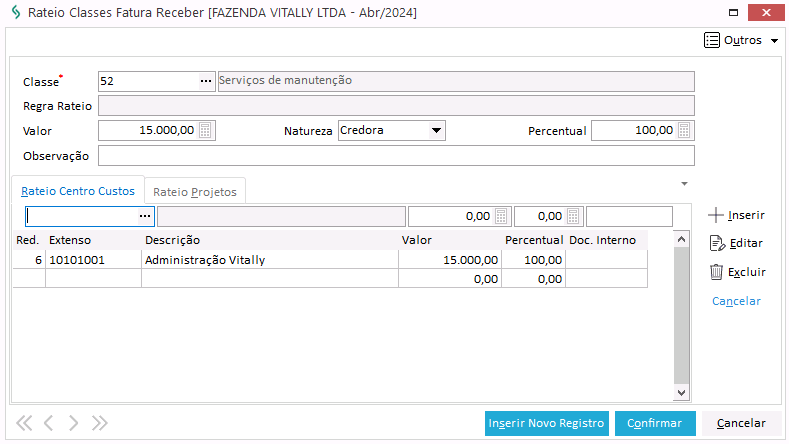Open calculator for the Valor field
The width and height of the screenshot is (789, 444).
205,130
